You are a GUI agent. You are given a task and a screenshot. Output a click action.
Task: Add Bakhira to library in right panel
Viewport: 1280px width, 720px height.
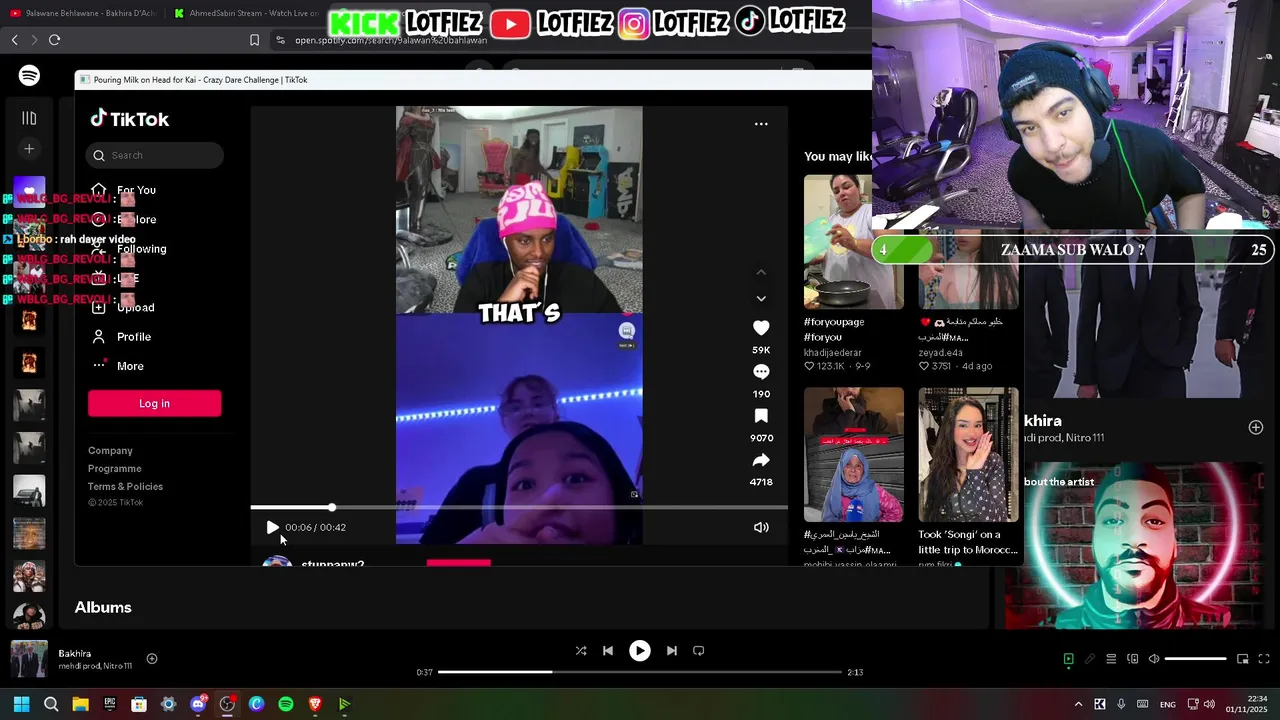coord(1256,427)
